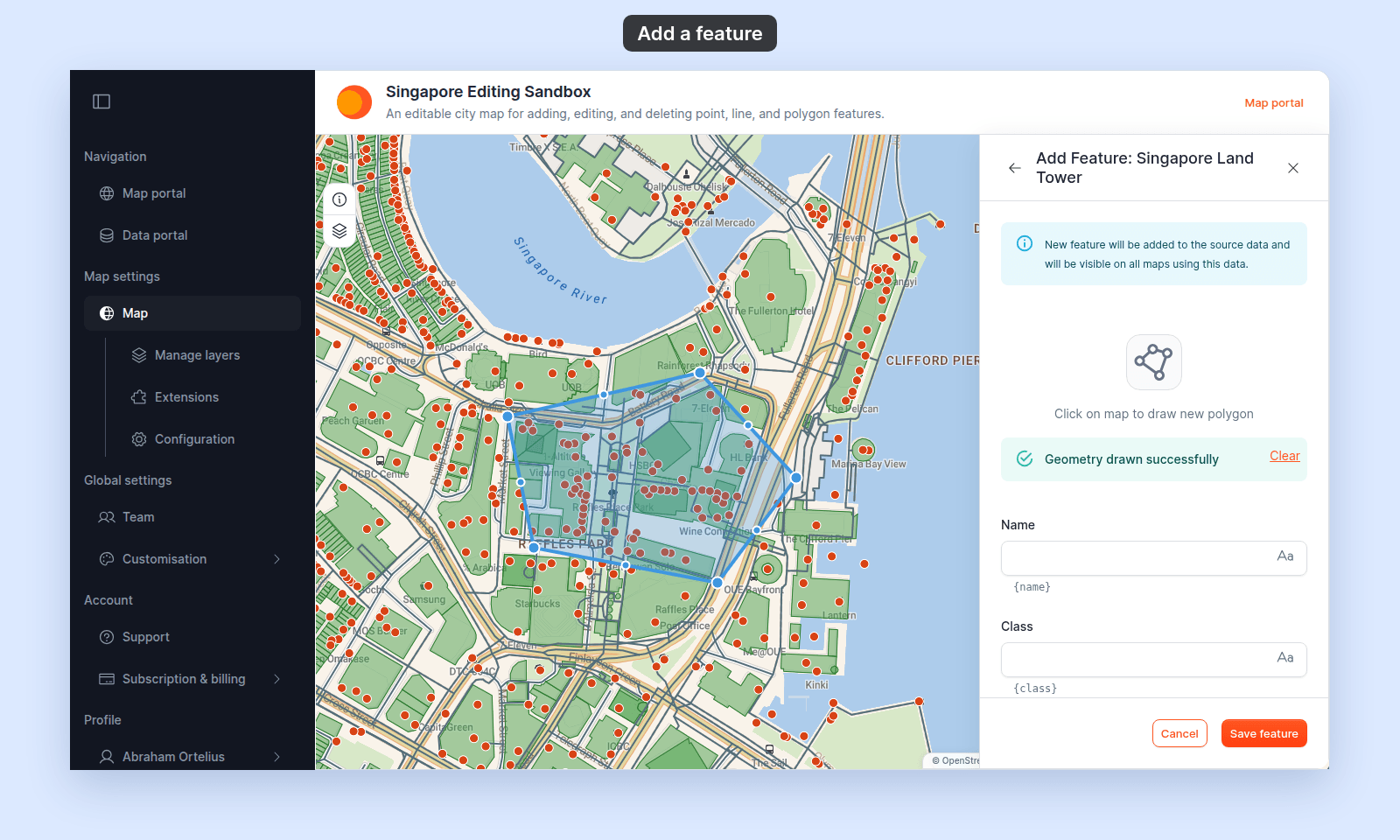Click 'Click on map to draw new polygon' hint
Image resolution: width=1400 pixels, height=840 pixels.
(1154, 414)
